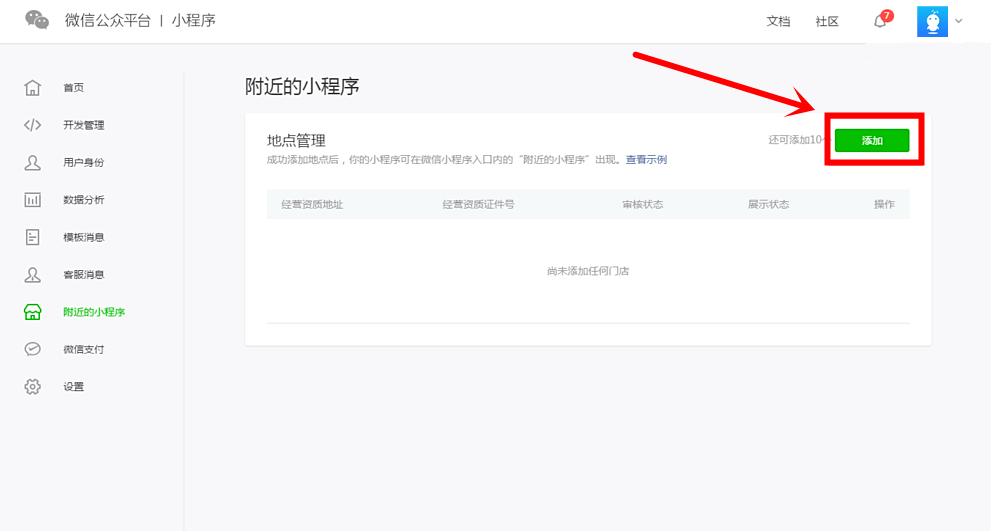The height and width of the screenshot is (531, 991).
Task: Click the user avatar icon
Action: tap(932, 22)
